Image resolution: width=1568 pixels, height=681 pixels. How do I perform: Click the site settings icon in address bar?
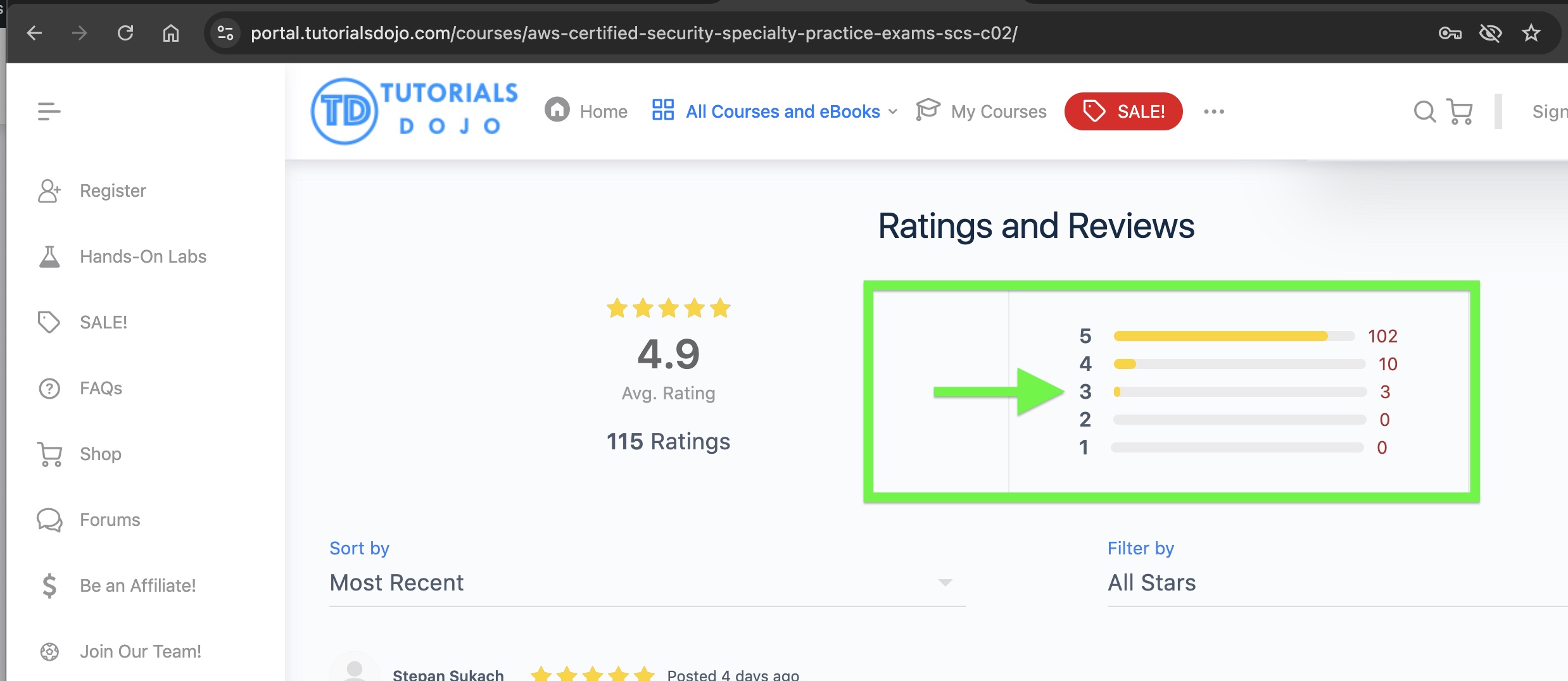(225, 33)
